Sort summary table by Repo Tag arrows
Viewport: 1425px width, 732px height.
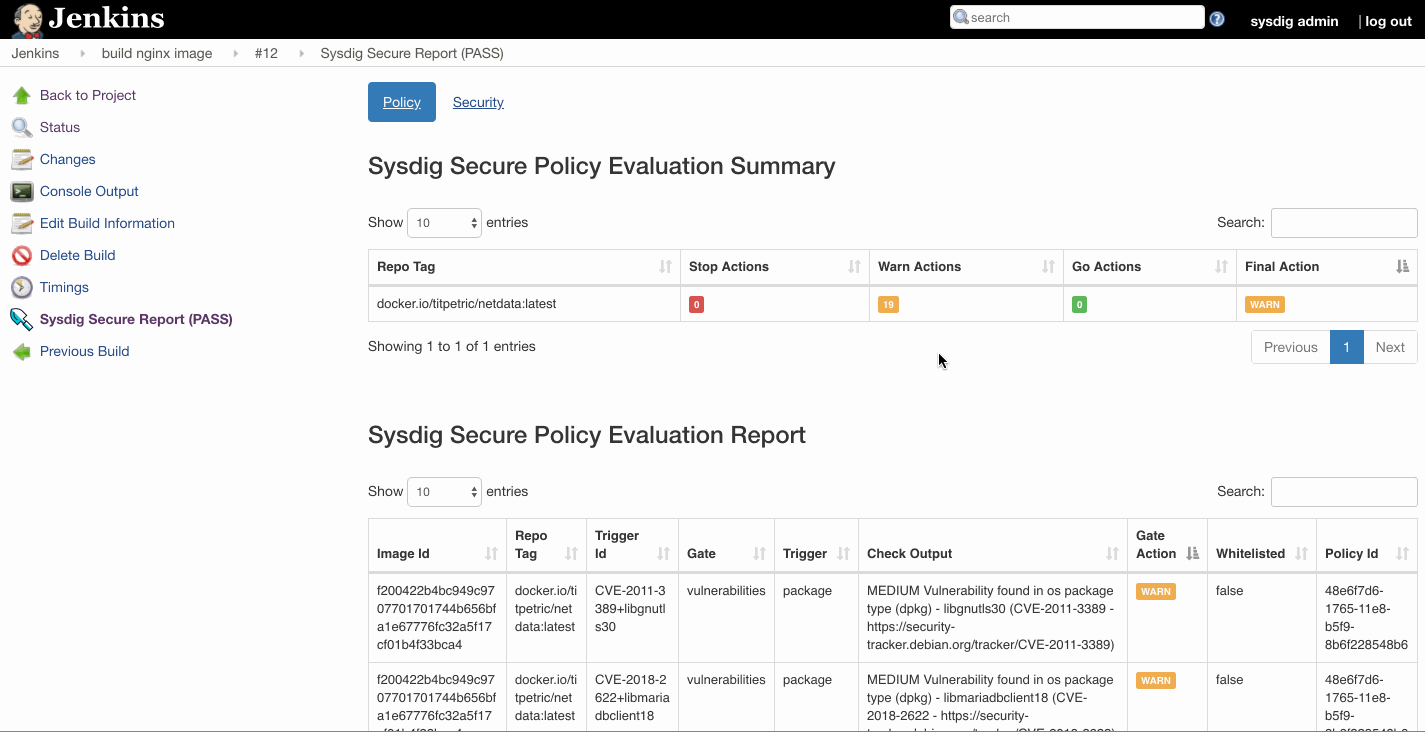[x=666, y=267]
